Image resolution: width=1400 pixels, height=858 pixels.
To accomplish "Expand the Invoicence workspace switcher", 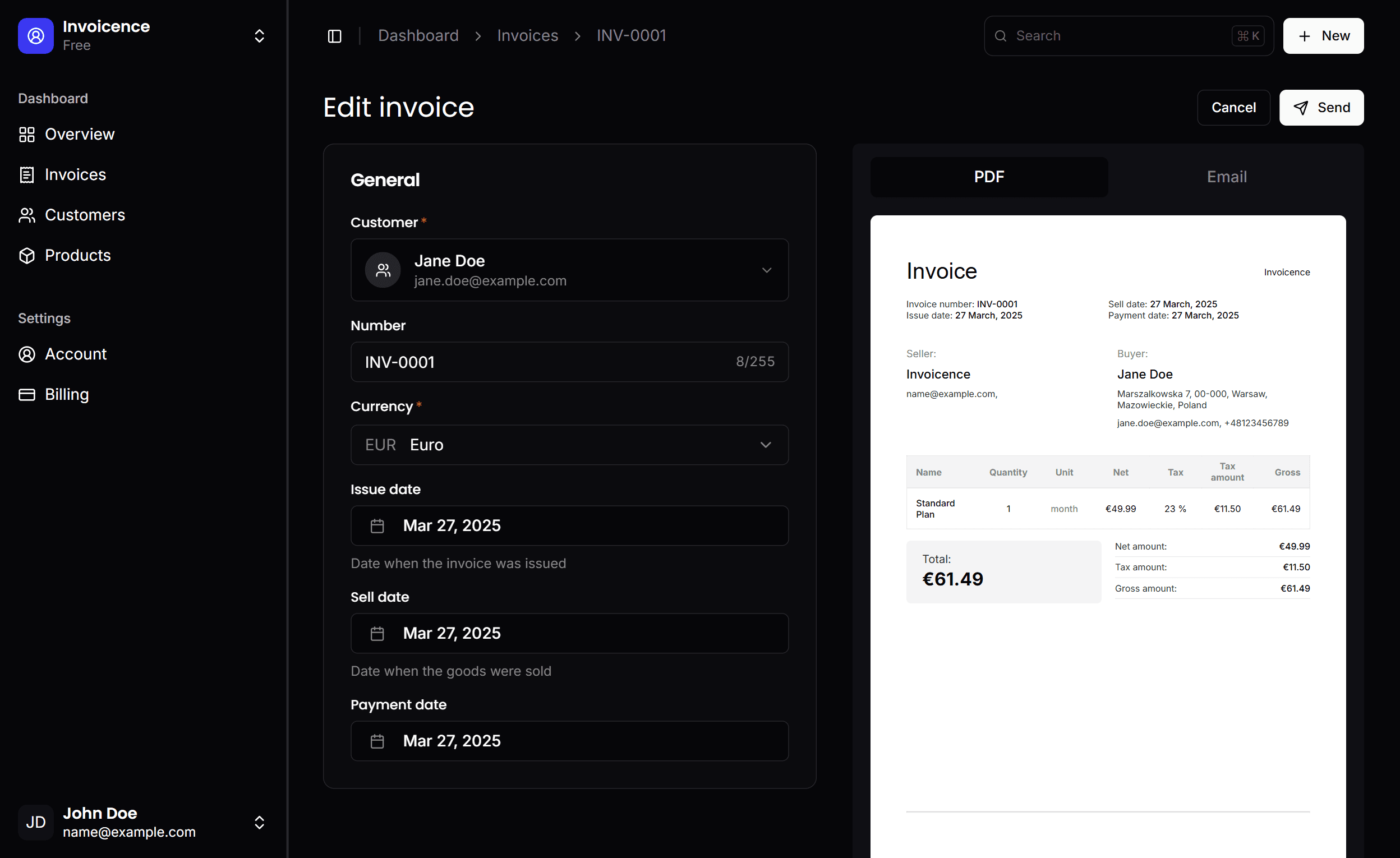I will [x=259, y=36].
